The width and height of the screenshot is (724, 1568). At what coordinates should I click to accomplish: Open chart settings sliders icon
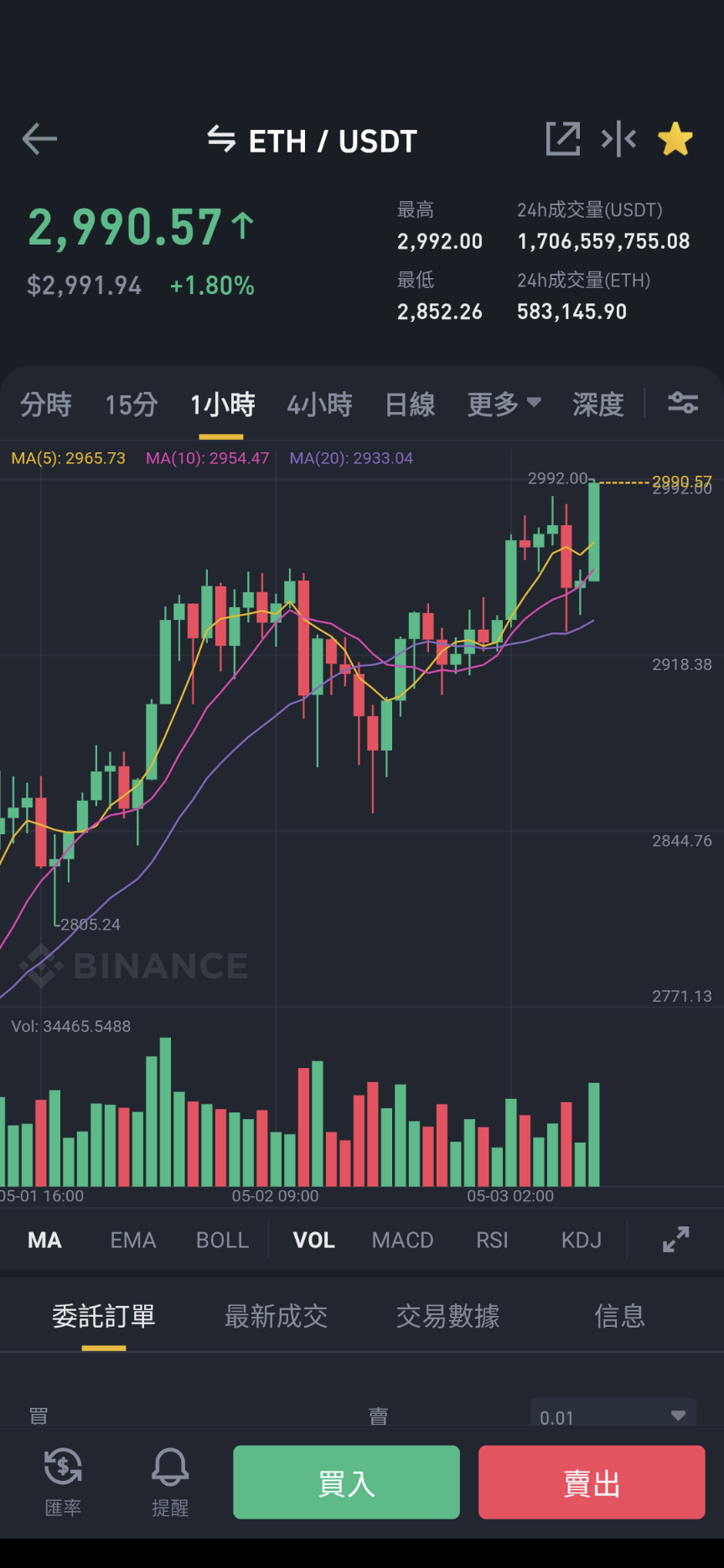[683, 404]
